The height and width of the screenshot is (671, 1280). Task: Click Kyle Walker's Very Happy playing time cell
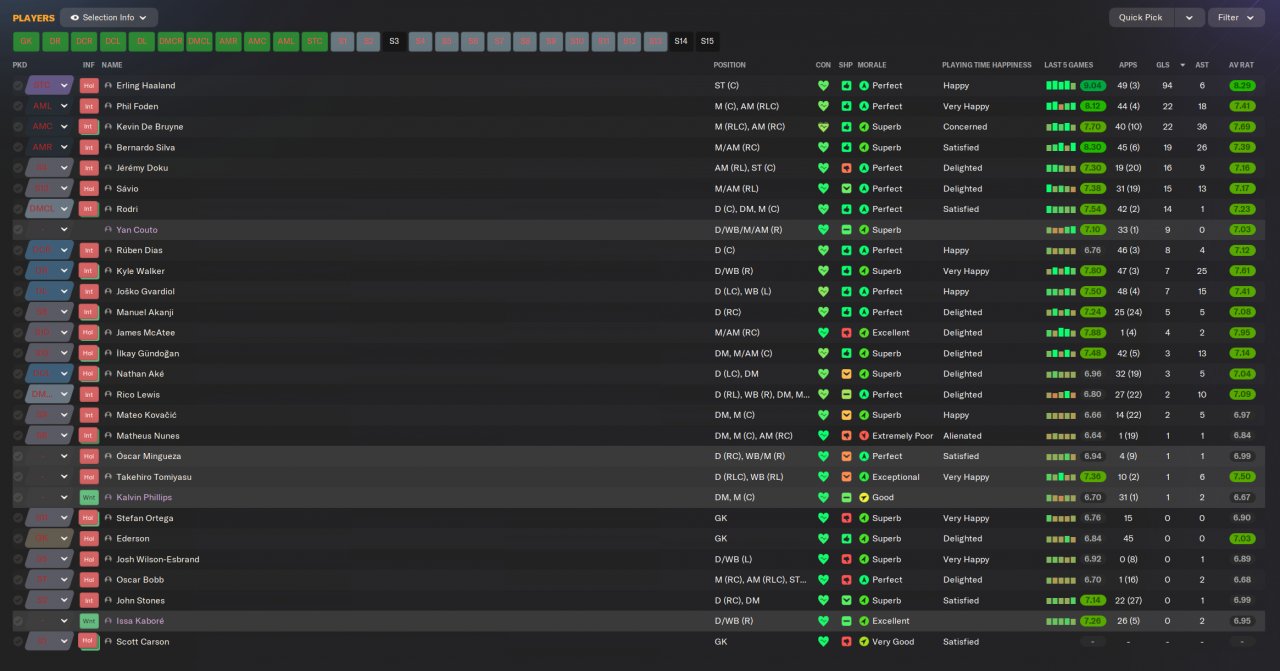click(966, 271)
